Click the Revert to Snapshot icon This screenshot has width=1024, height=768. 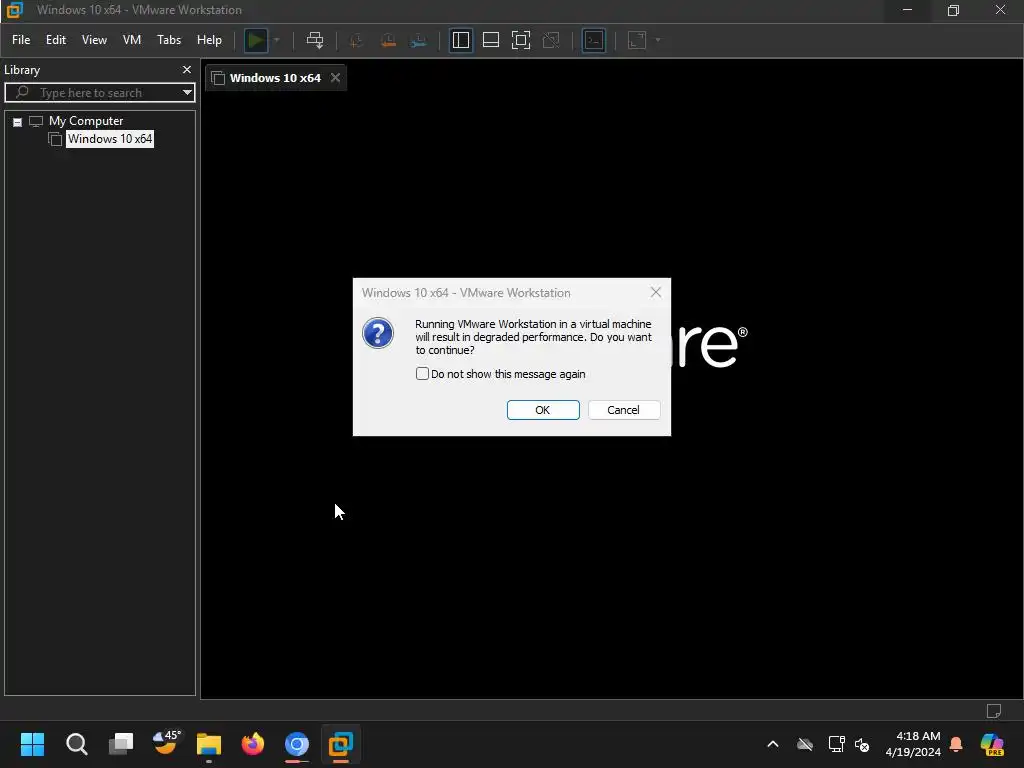[388, 40]
